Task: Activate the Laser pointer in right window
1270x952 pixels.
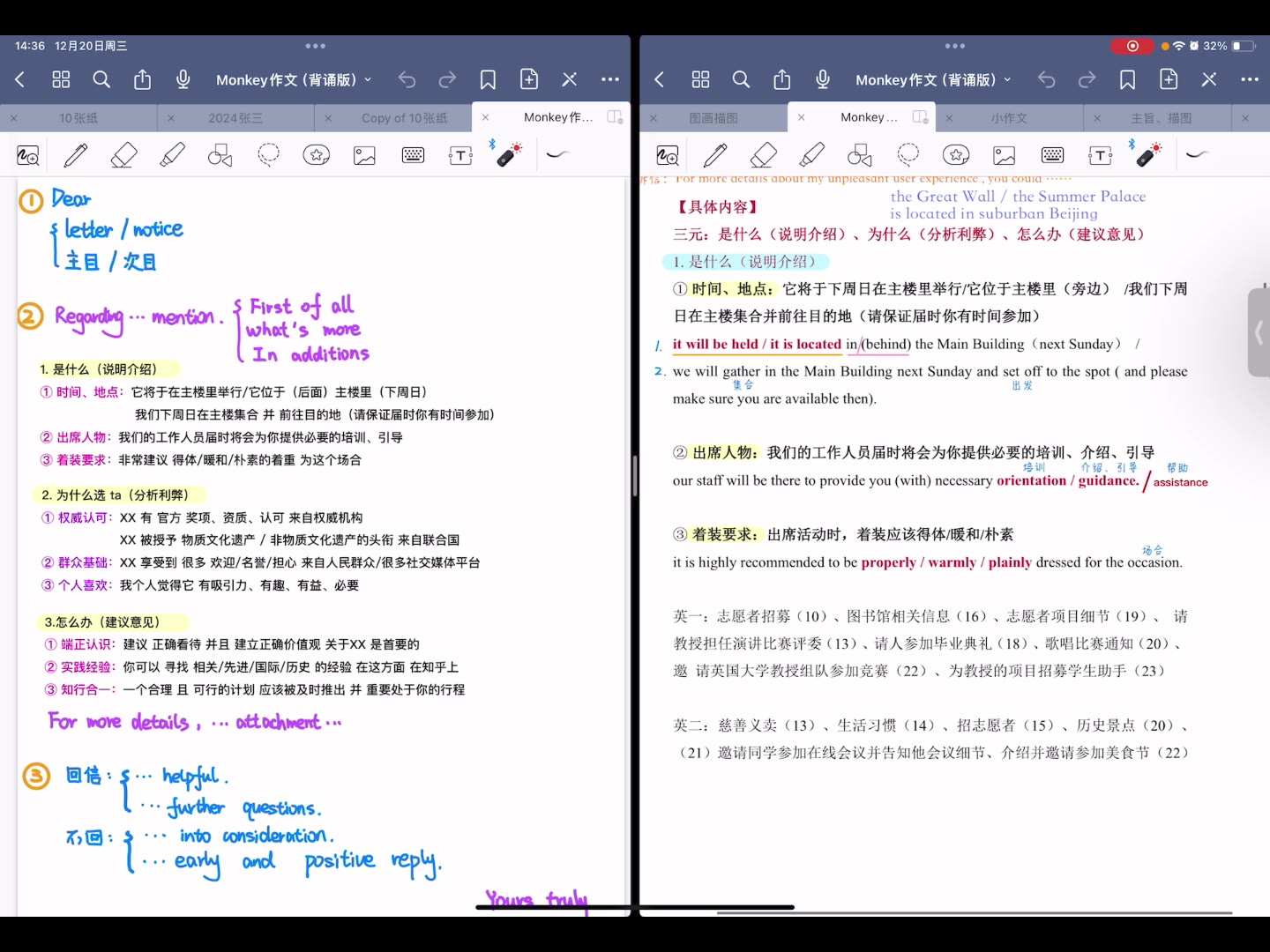Action: pos(1147,154)
